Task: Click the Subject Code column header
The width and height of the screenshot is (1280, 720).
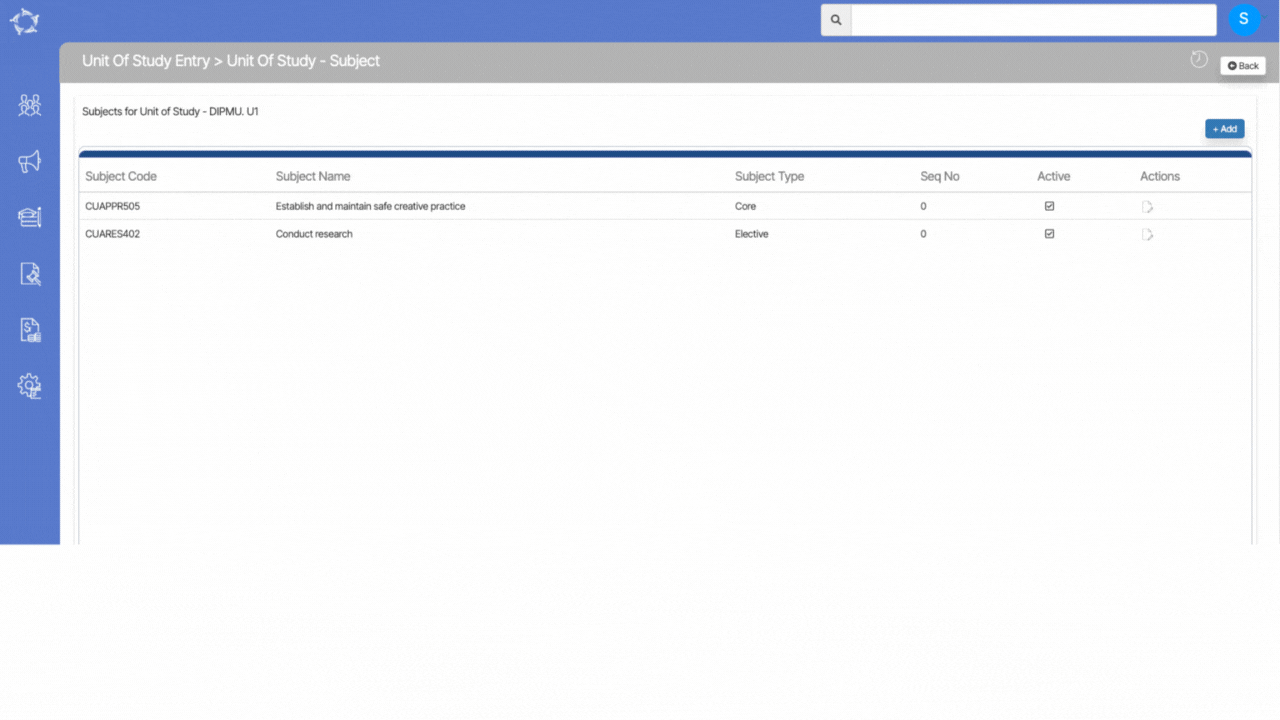Action: [x=121, y=176]
